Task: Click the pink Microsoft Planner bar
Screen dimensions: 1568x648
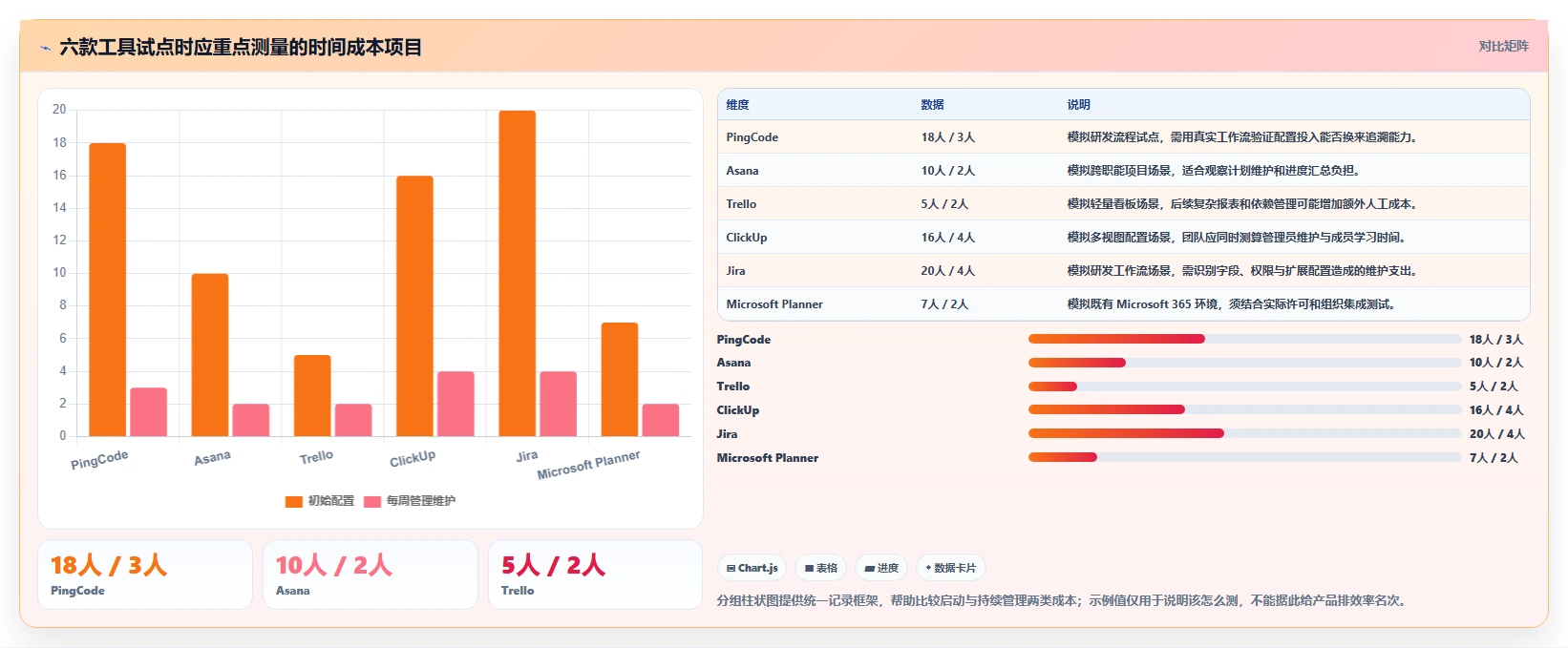Action: point(661,420)
